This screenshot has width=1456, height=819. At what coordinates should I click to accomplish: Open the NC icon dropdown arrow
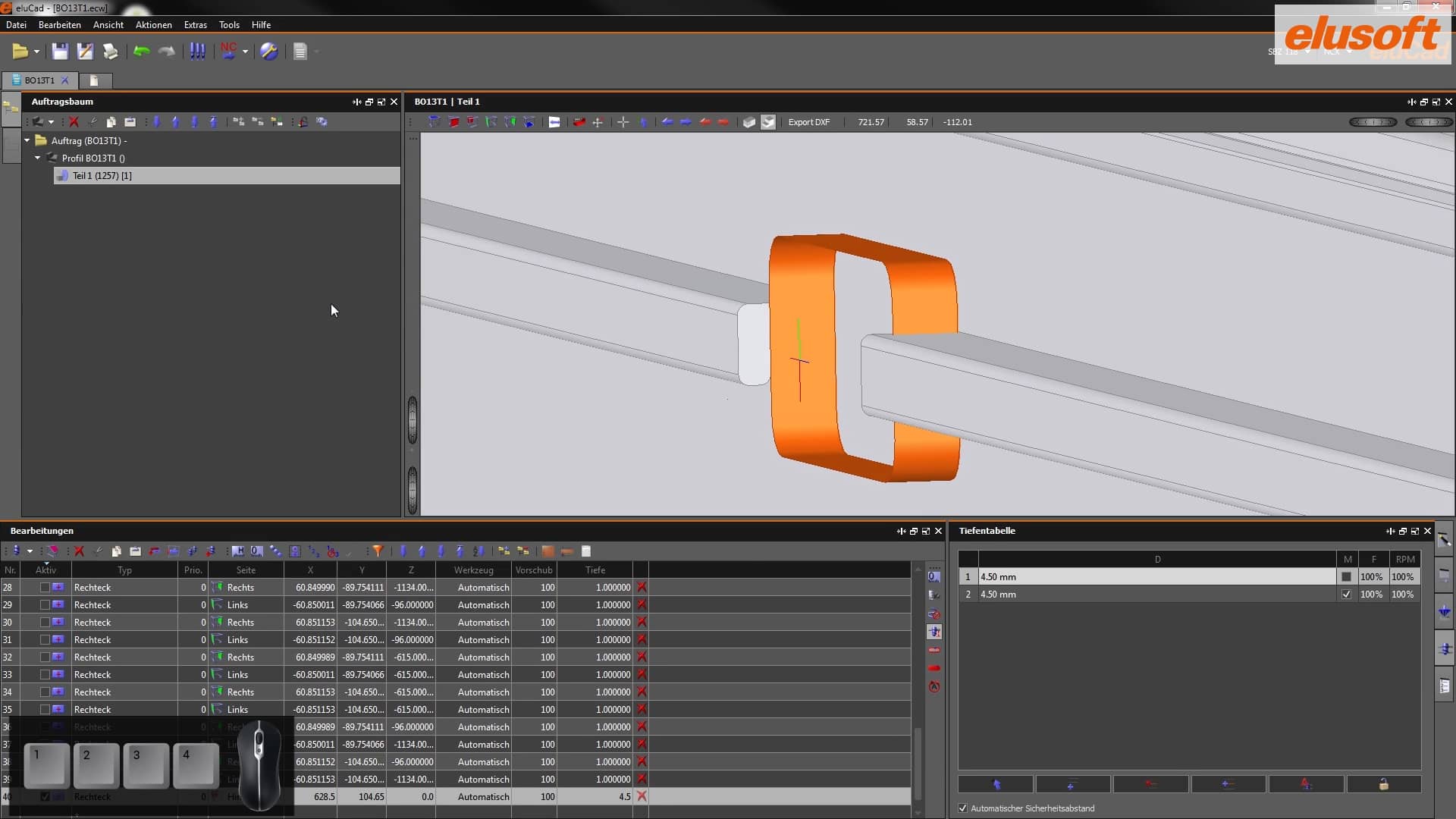[x=246, y=52]
